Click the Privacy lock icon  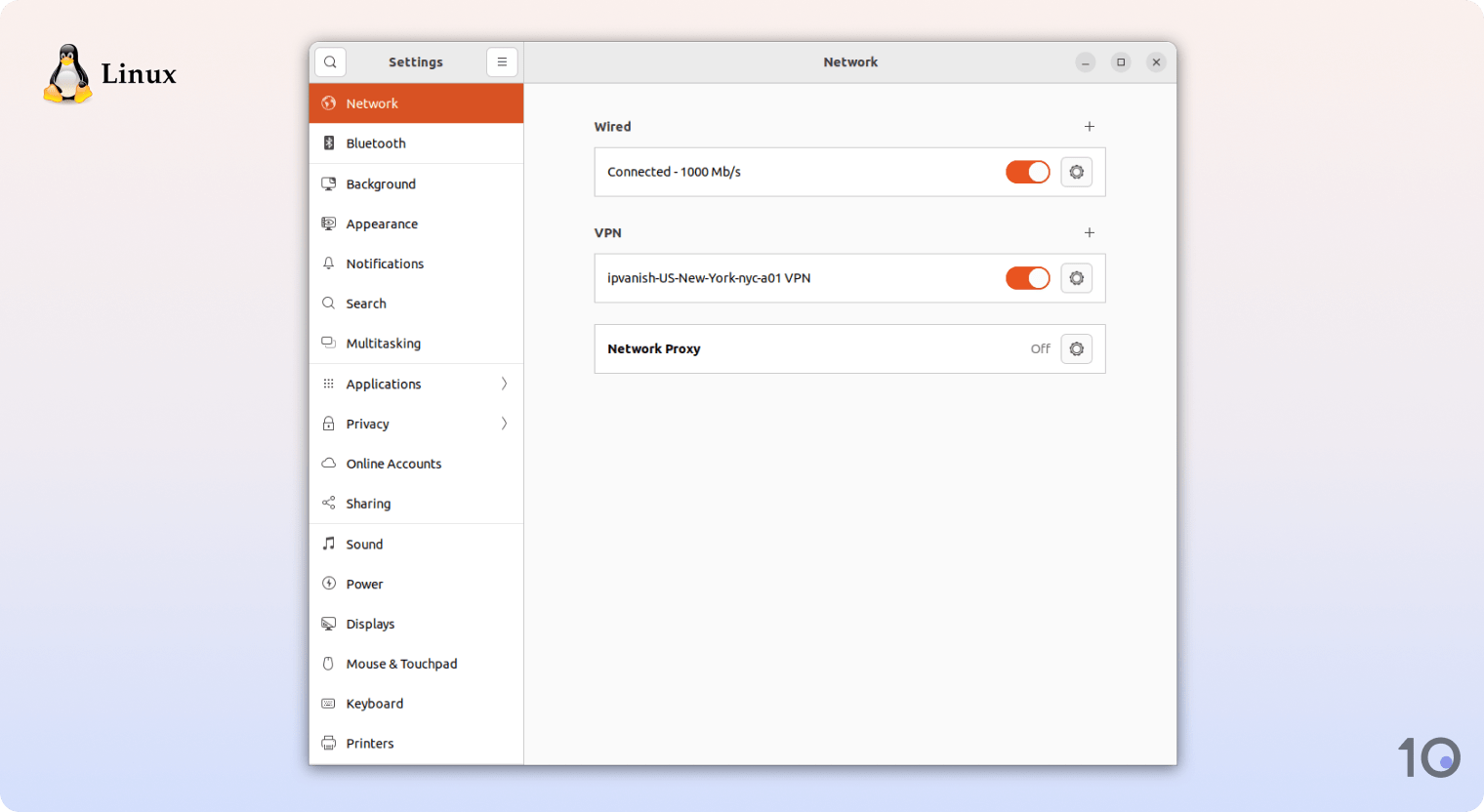[329, 424]
